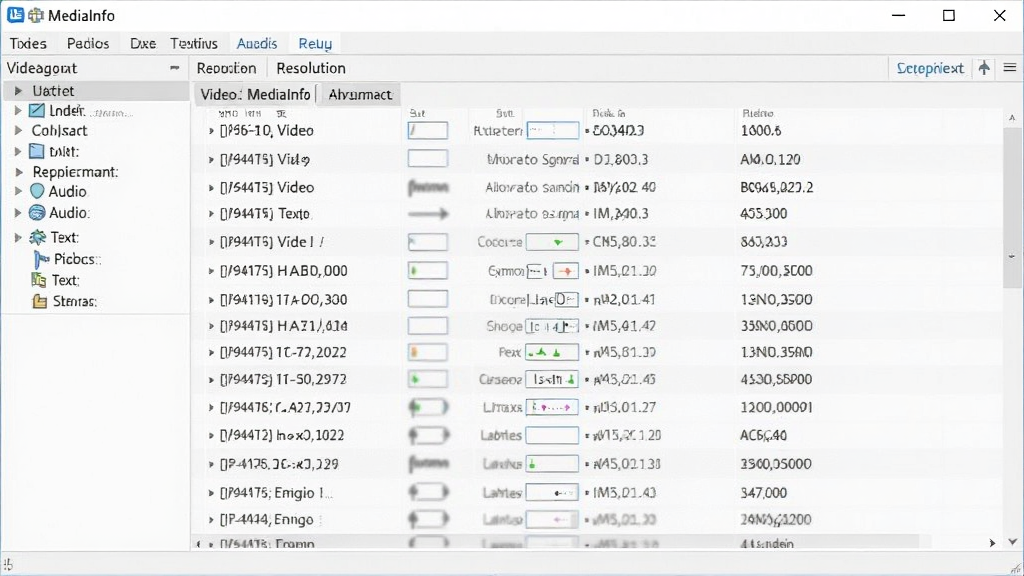Switch to the Video: MediaInfo tab
The image size is (1024, 576).
tap(255, 95)
